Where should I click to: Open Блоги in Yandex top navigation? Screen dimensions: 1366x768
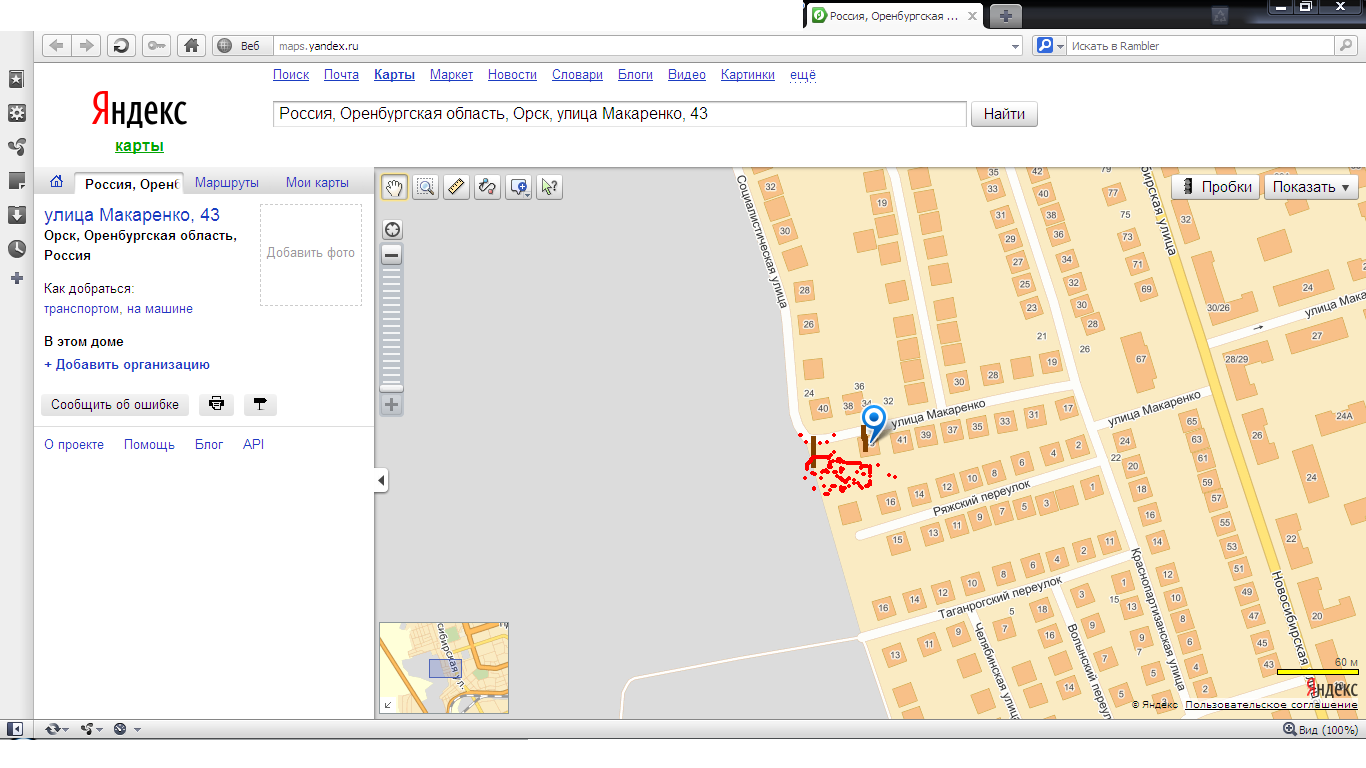click(635, 75)
